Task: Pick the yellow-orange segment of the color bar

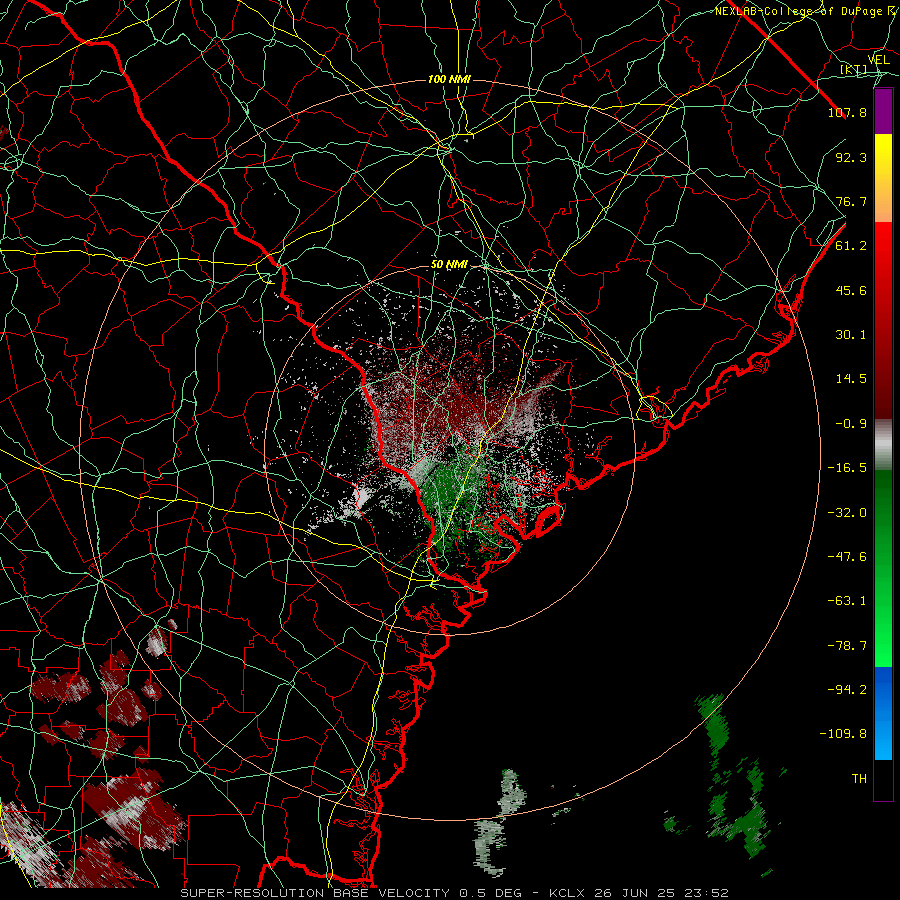Action: point(883,178)
